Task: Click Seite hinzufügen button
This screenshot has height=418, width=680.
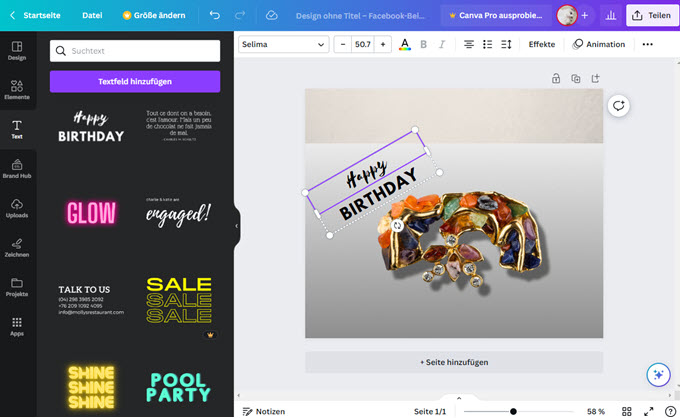Action: point(454,362)
